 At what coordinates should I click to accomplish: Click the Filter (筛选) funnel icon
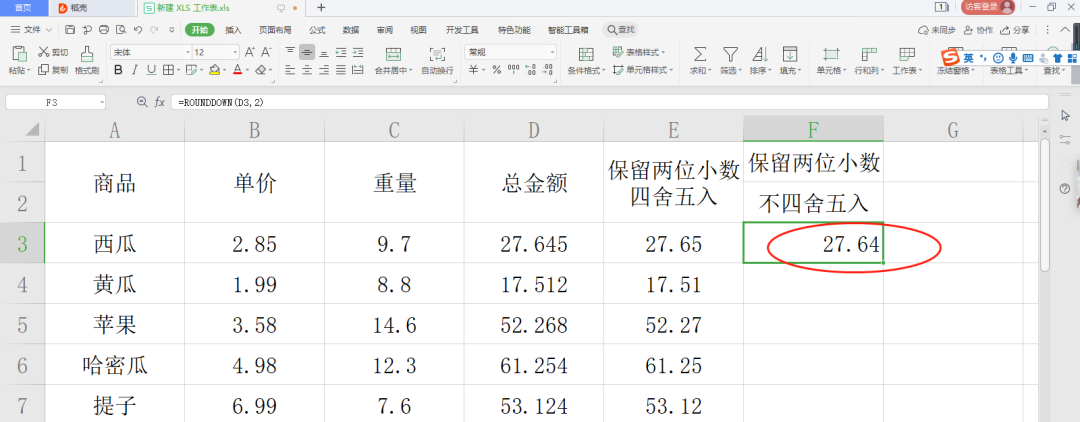[x=731, y=53]
